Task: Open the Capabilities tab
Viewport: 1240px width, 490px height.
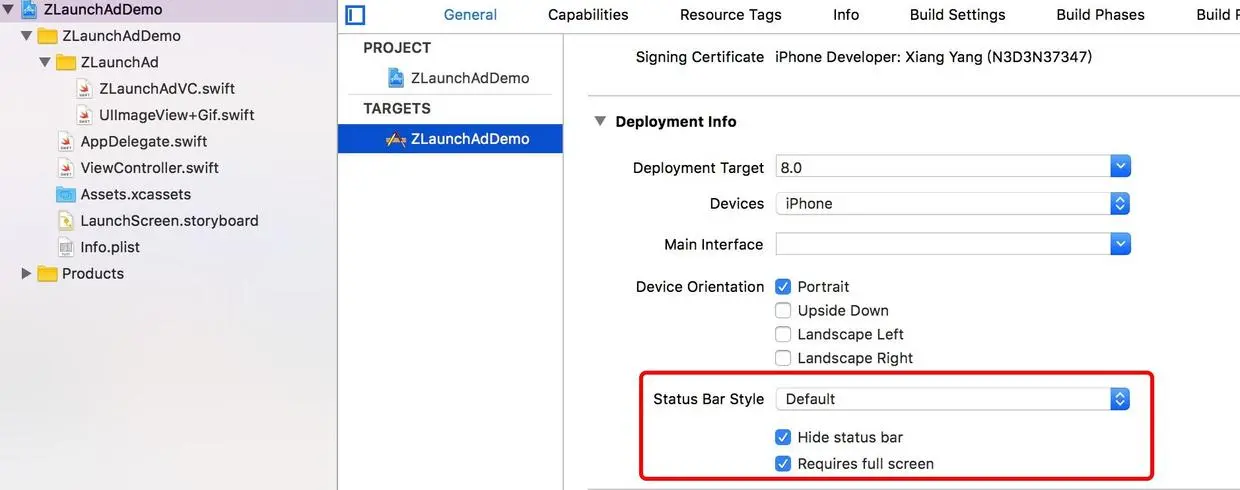Action: pos(588,15)
